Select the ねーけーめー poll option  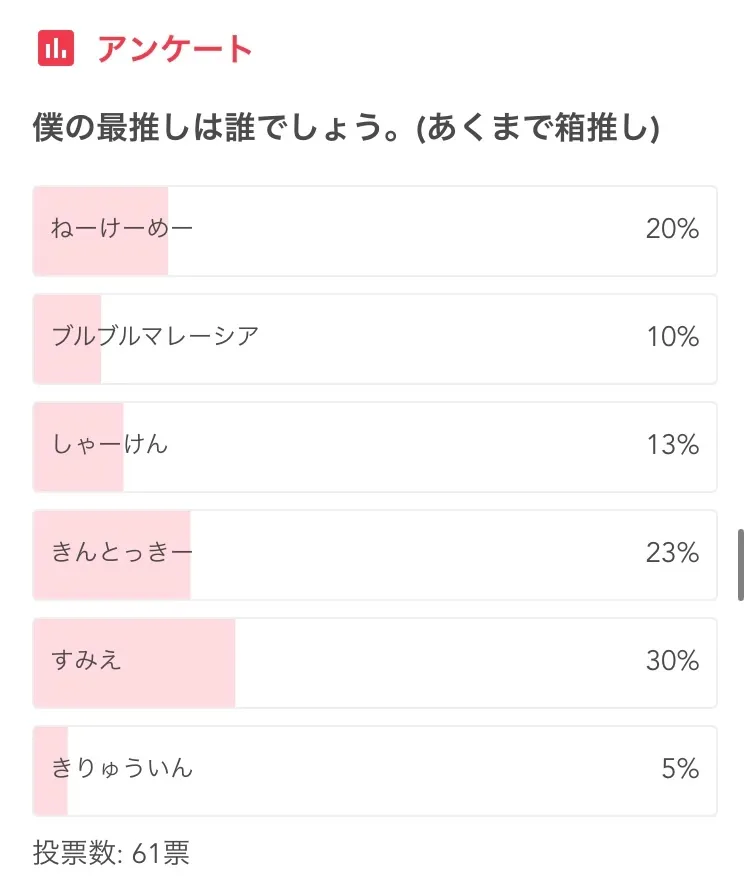tap(121, 230)
